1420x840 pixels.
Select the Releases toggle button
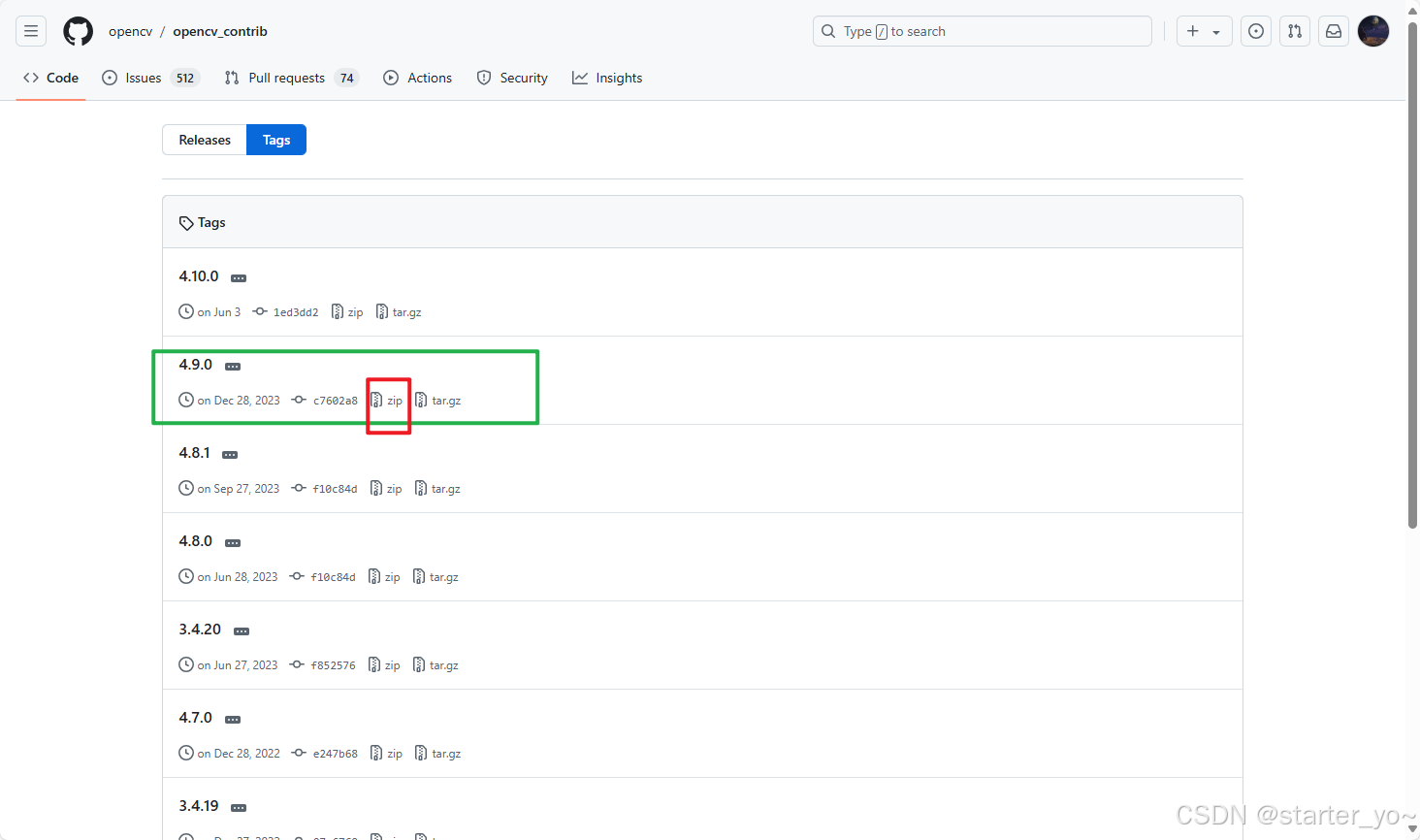coord(205,140)
